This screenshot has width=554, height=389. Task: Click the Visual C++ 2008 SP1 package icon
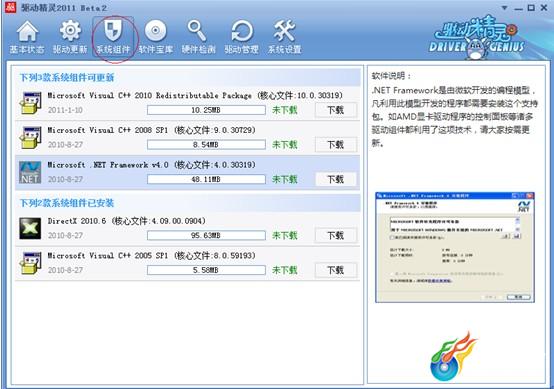click(30, 137)
